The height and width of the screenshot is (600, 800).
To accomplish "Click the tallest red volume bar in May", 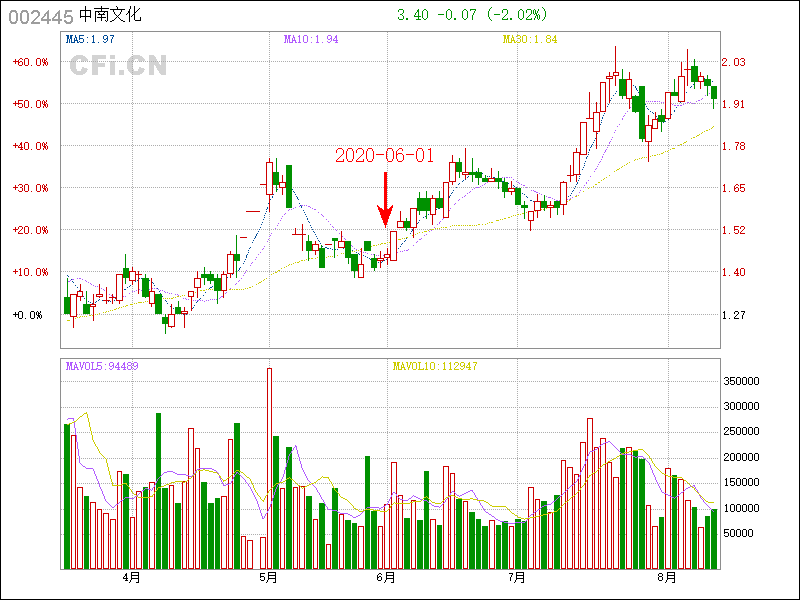I will (269, 468).
